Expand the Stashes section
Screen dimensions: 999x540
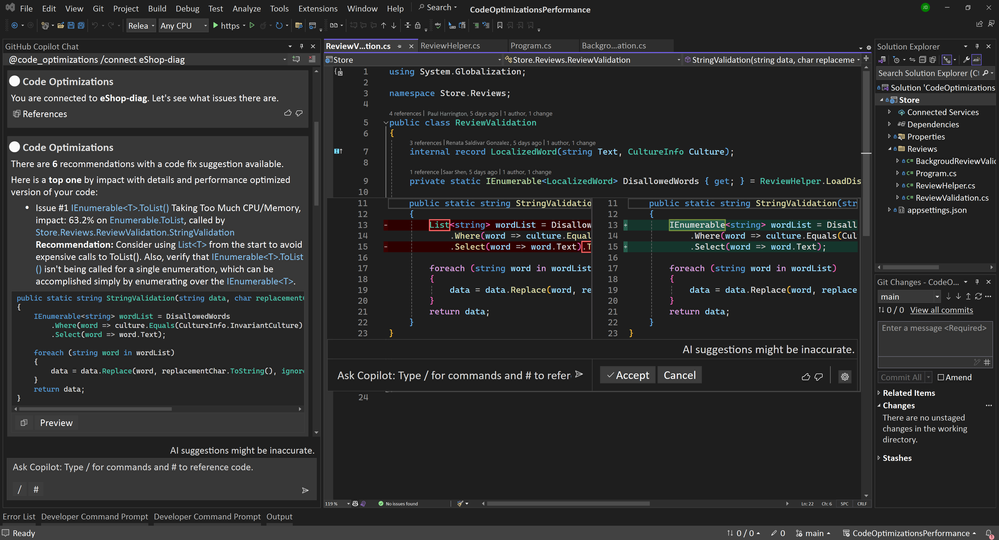(x=880, y=458)
